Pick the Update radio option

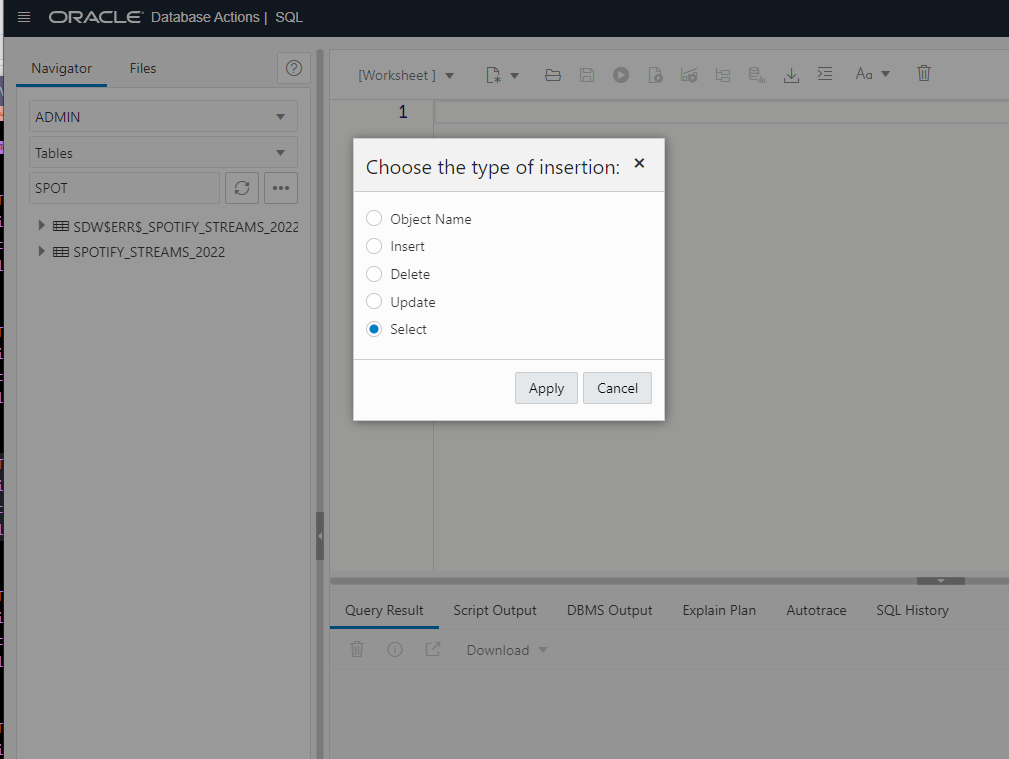(374, 301)
